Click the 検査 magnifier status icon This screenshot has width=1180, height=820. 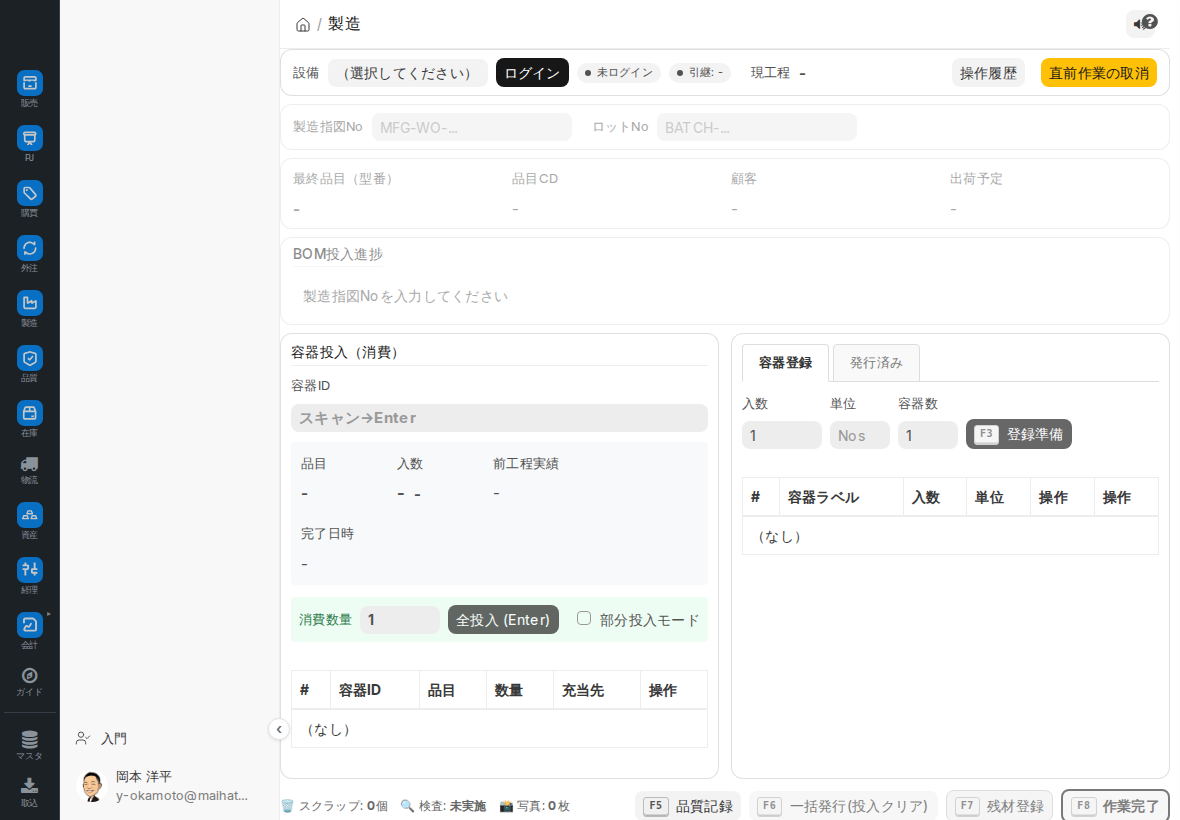[407, 806]
